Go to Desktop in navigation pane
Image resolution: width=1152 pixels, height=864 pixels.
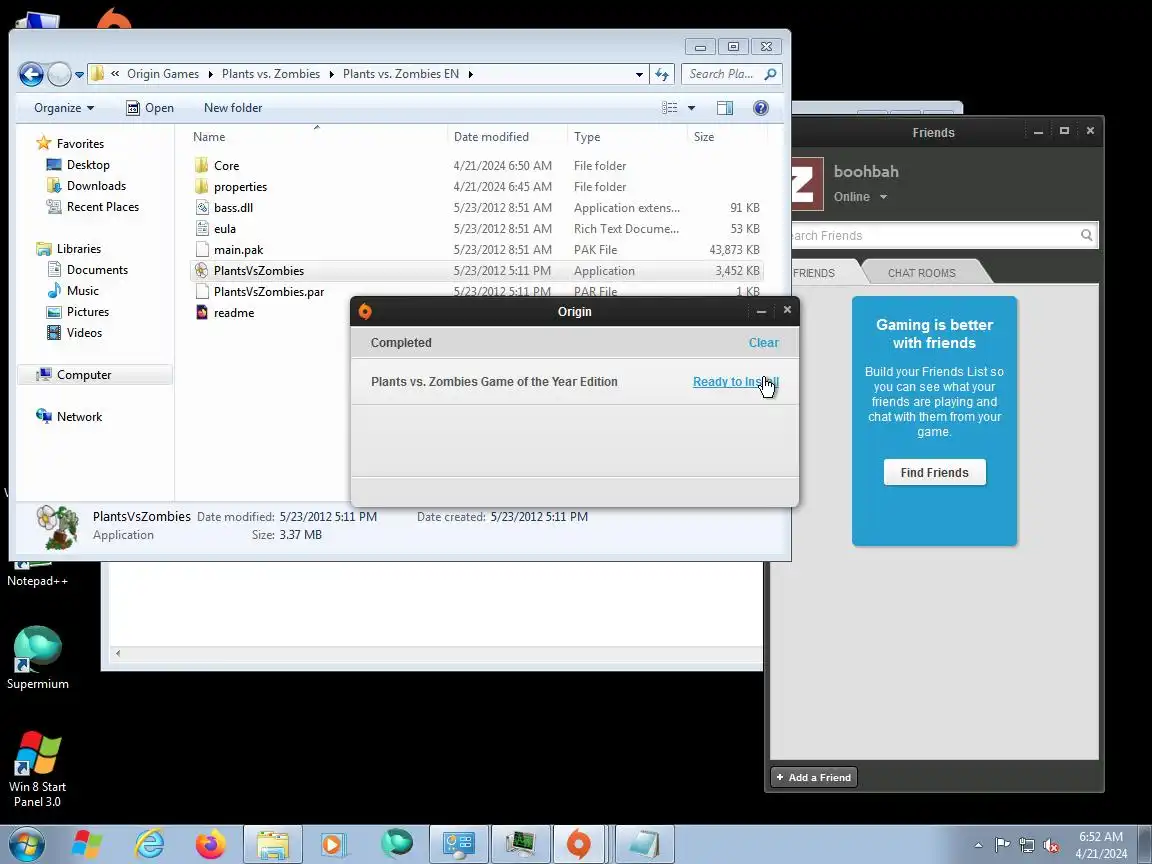click(x=88, y=165)
